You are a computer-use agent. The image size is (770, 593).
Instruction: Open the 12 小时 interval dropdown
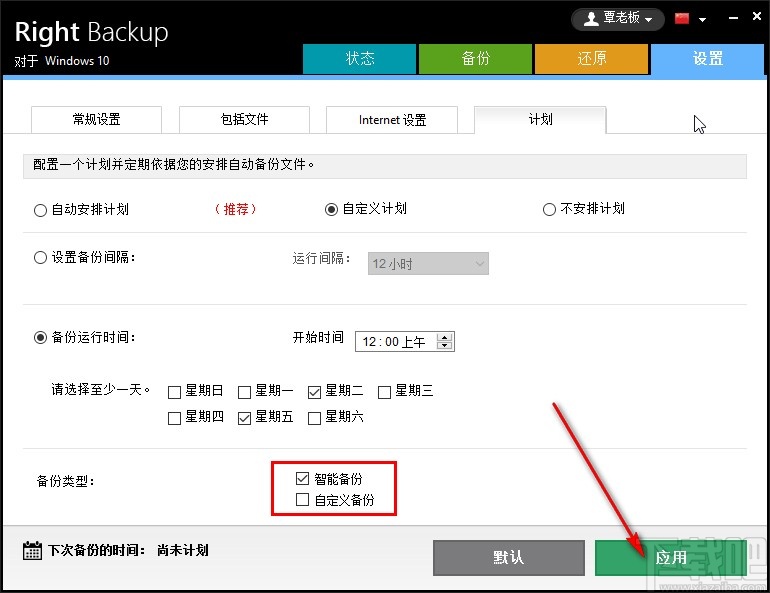coord(428,264)
